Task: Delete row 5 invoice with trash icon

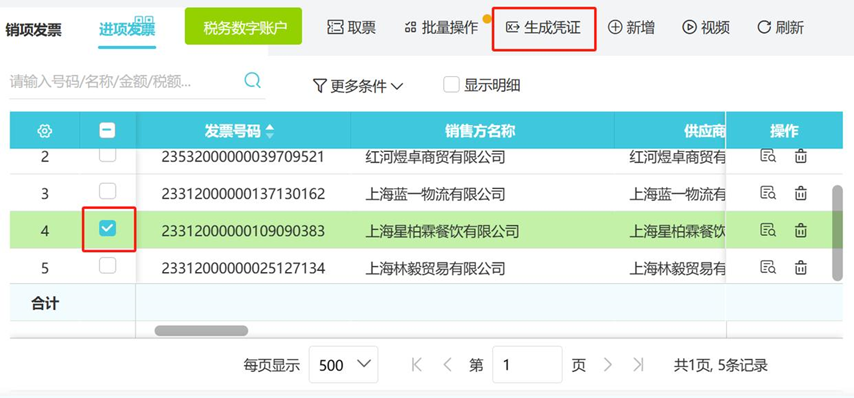Action: (801, 267)
